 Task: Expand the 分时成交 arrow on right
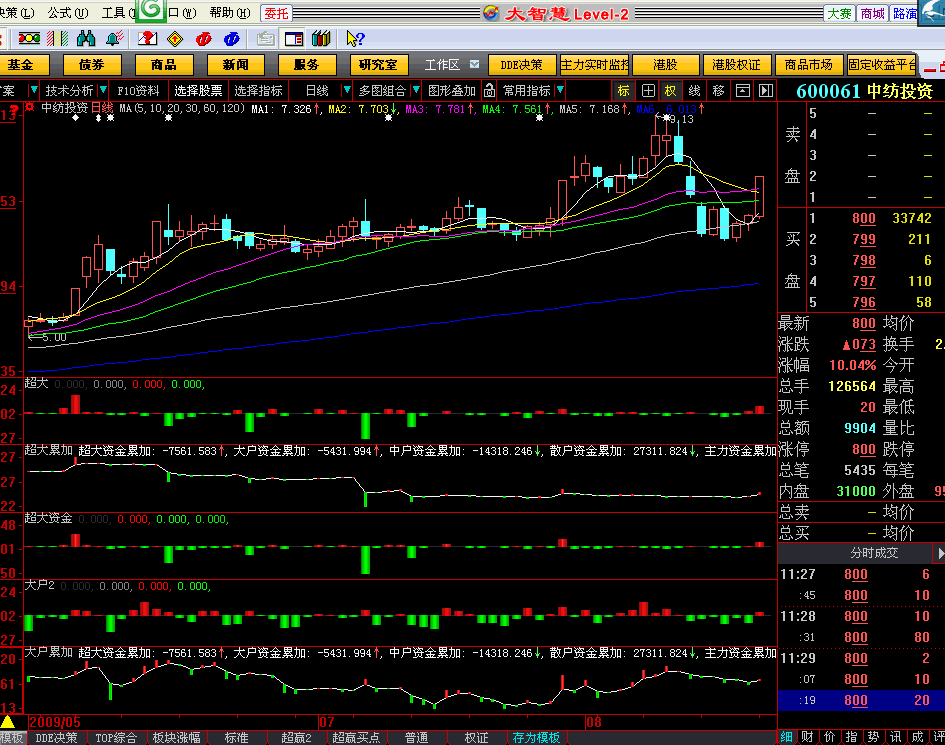[940, 553]
